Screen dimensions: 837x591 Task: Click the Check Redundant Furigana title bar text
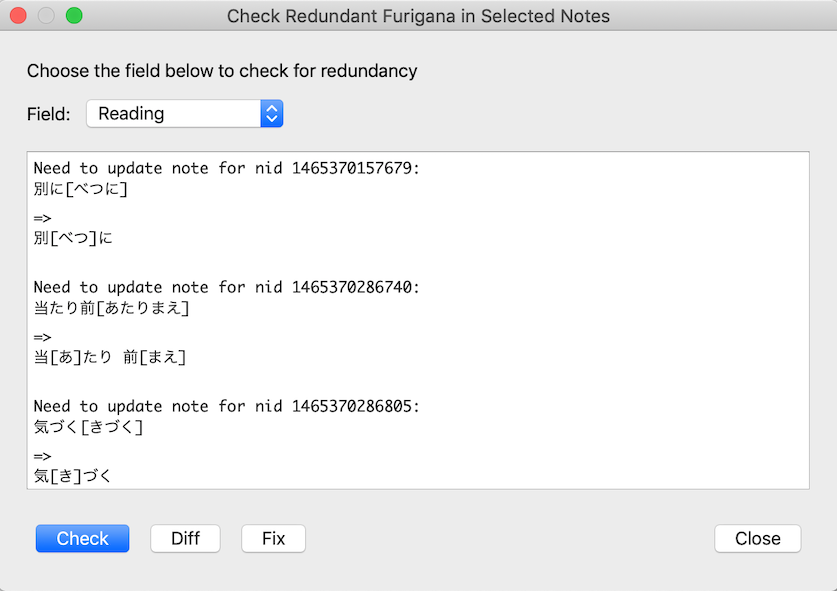(x=418, y=16)
